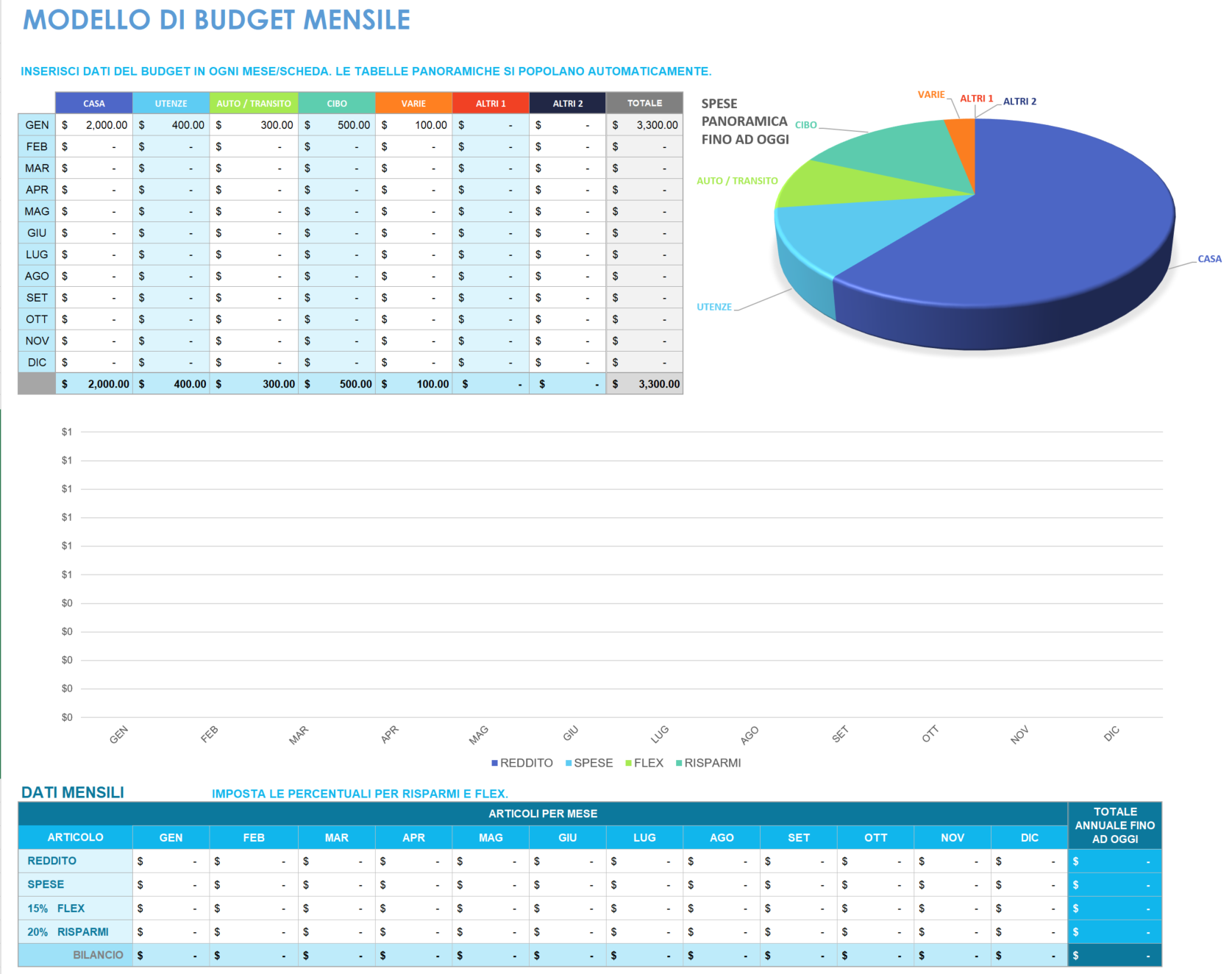Select the TOTALE column header

(x=644, y=103)
